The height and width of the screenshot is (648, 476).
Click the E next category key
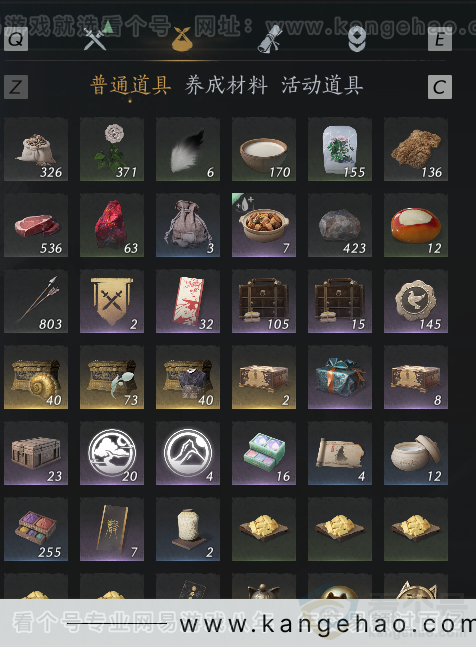tap(440, 39)
